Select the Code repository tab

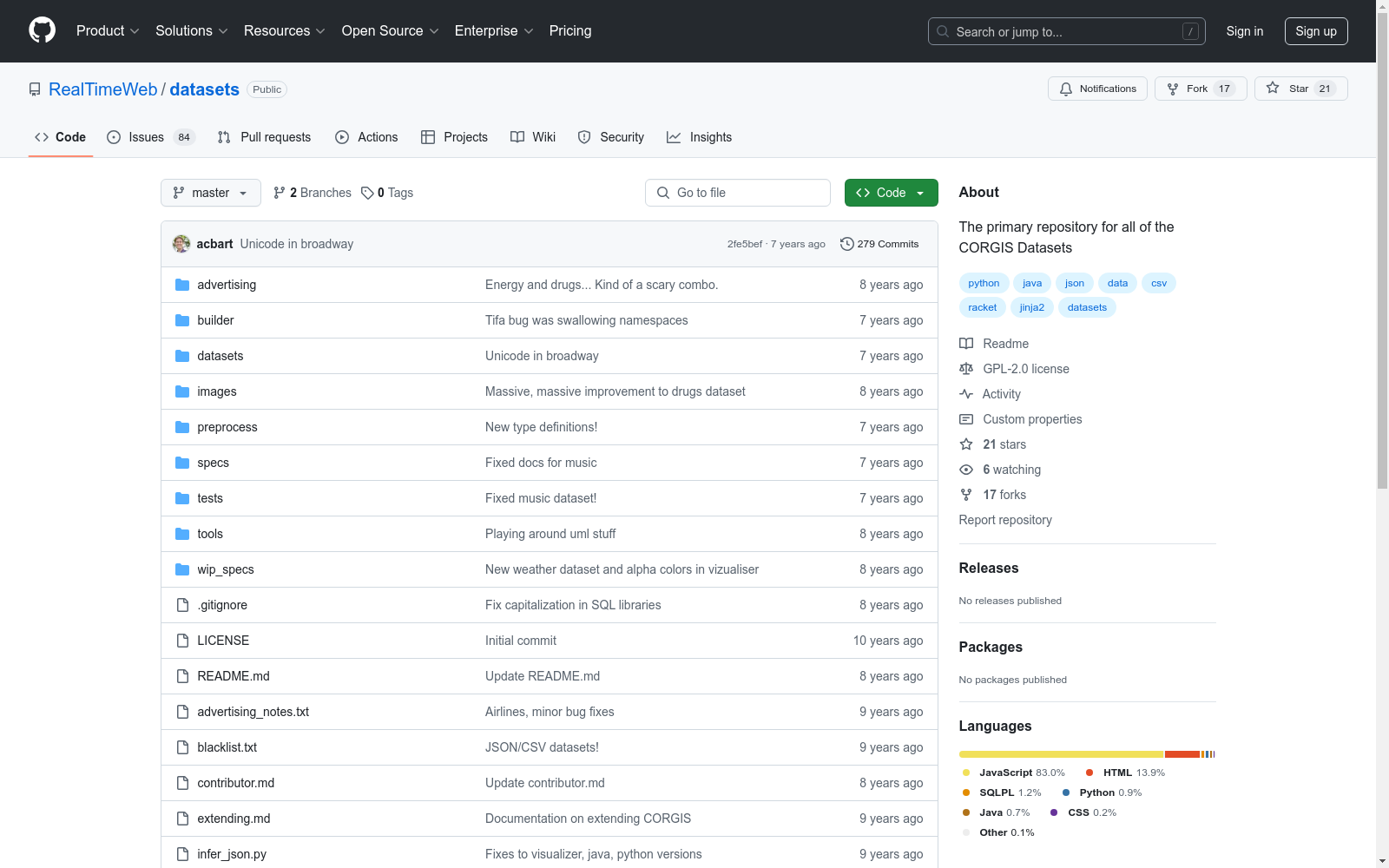61,137
